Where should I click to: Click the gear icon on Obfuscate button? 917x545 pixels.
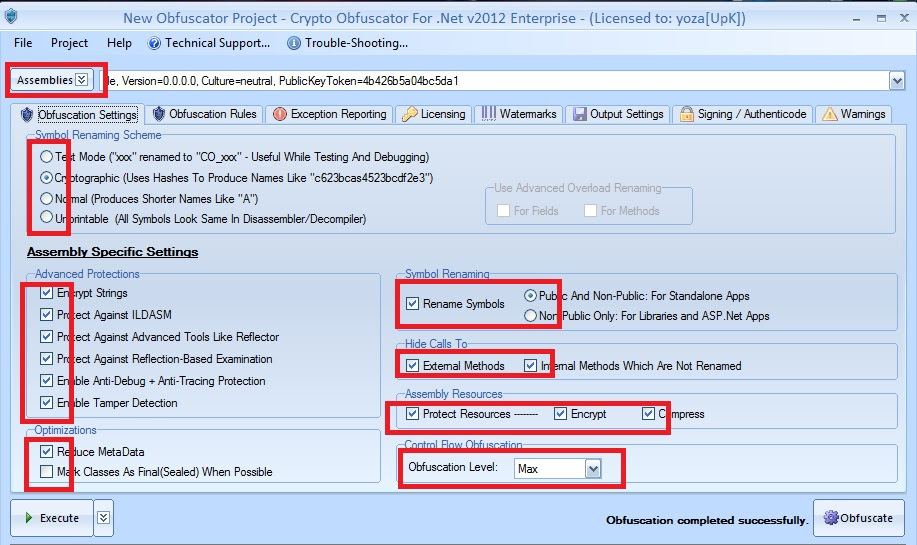[x=830, y=518]
